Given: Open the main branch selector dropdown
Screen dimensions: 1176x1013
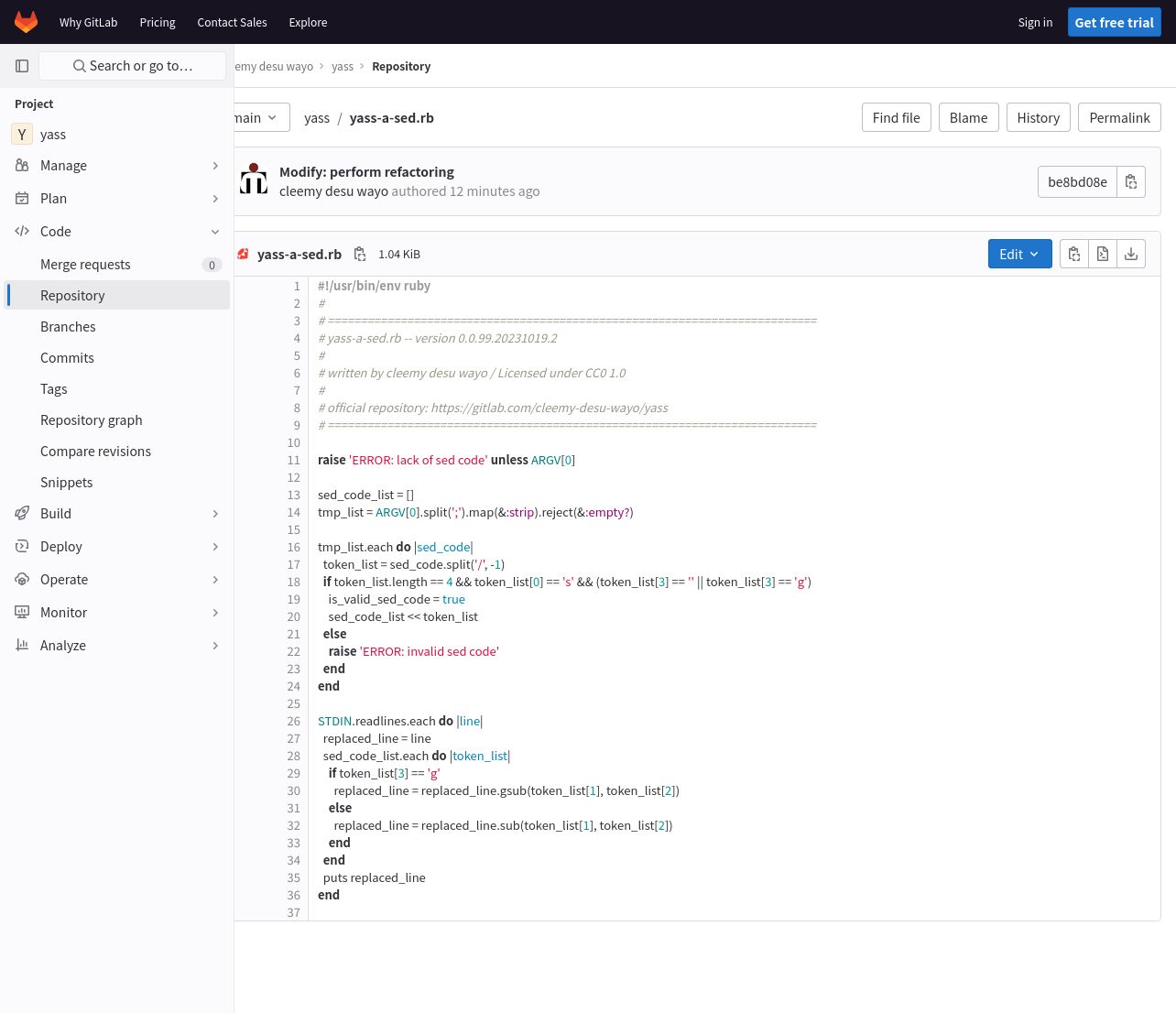Looking at the screenshot, I should pyautogui.click(x=262, y=117).
